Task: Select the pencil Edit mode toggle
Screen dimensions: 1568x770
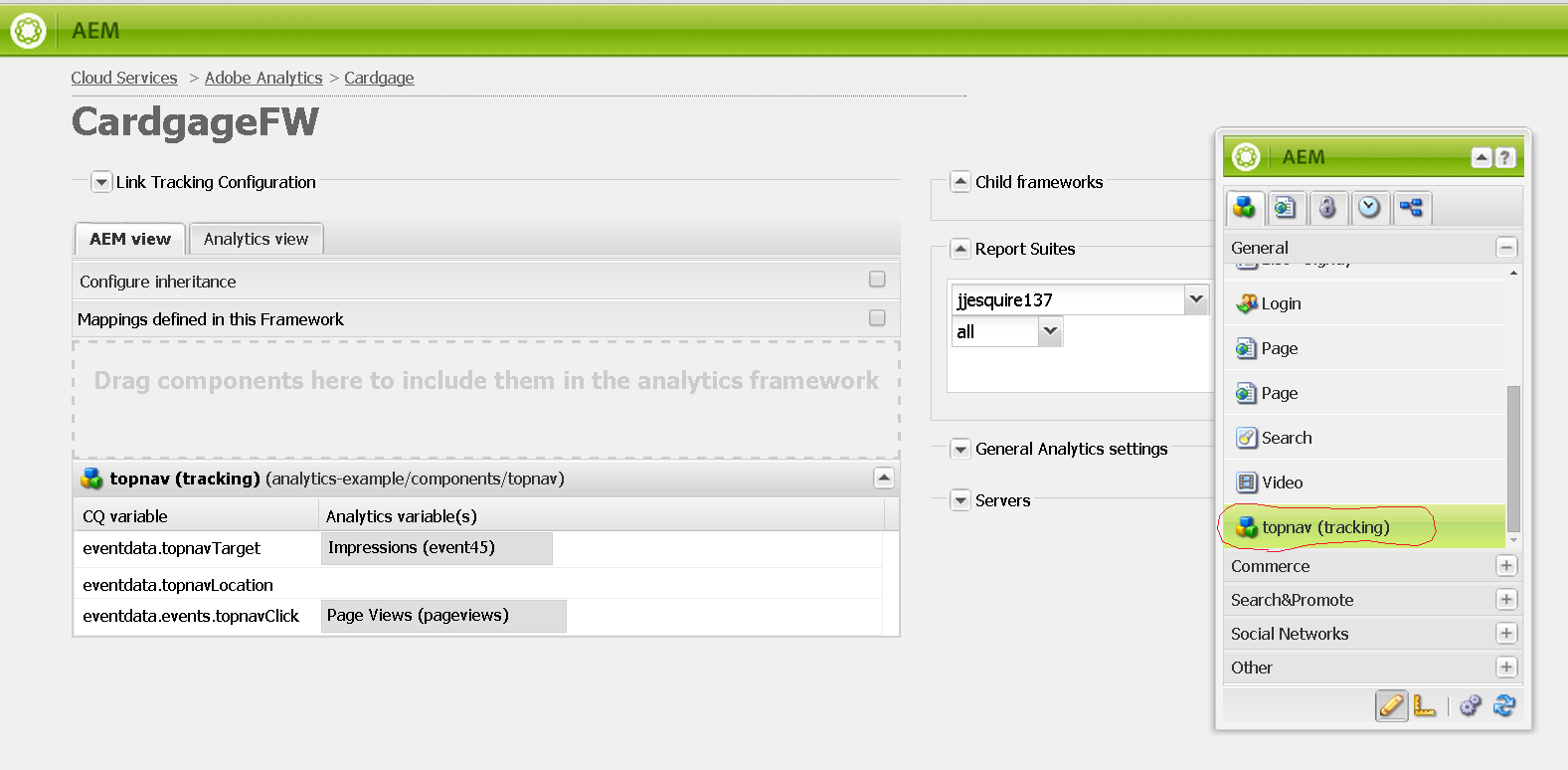Action: click(x=1391, y=705)
